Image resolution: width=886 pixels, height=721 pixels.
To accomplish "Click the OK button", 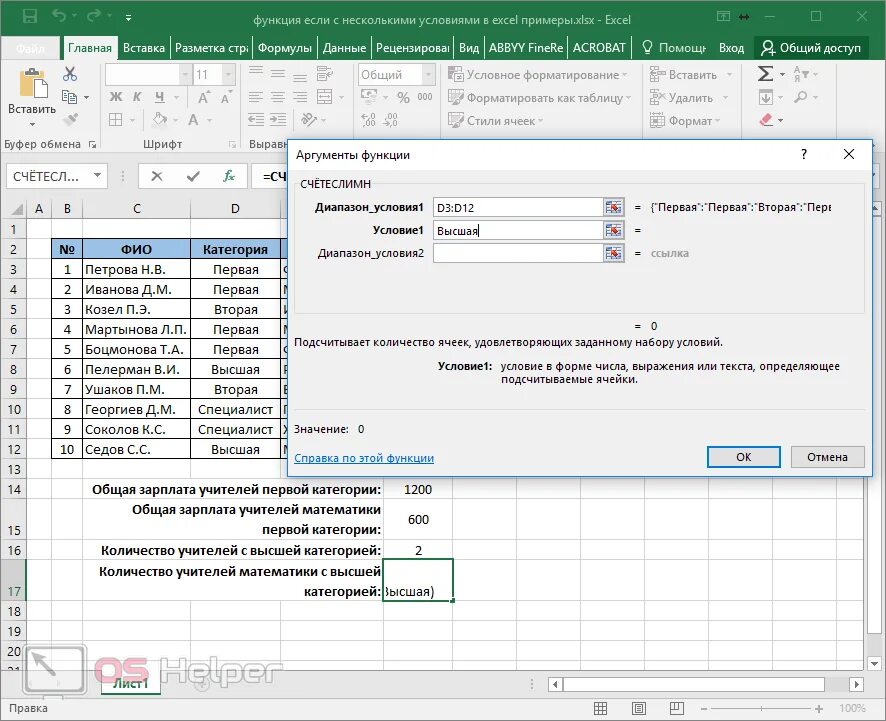I will [x=744, y=457].
